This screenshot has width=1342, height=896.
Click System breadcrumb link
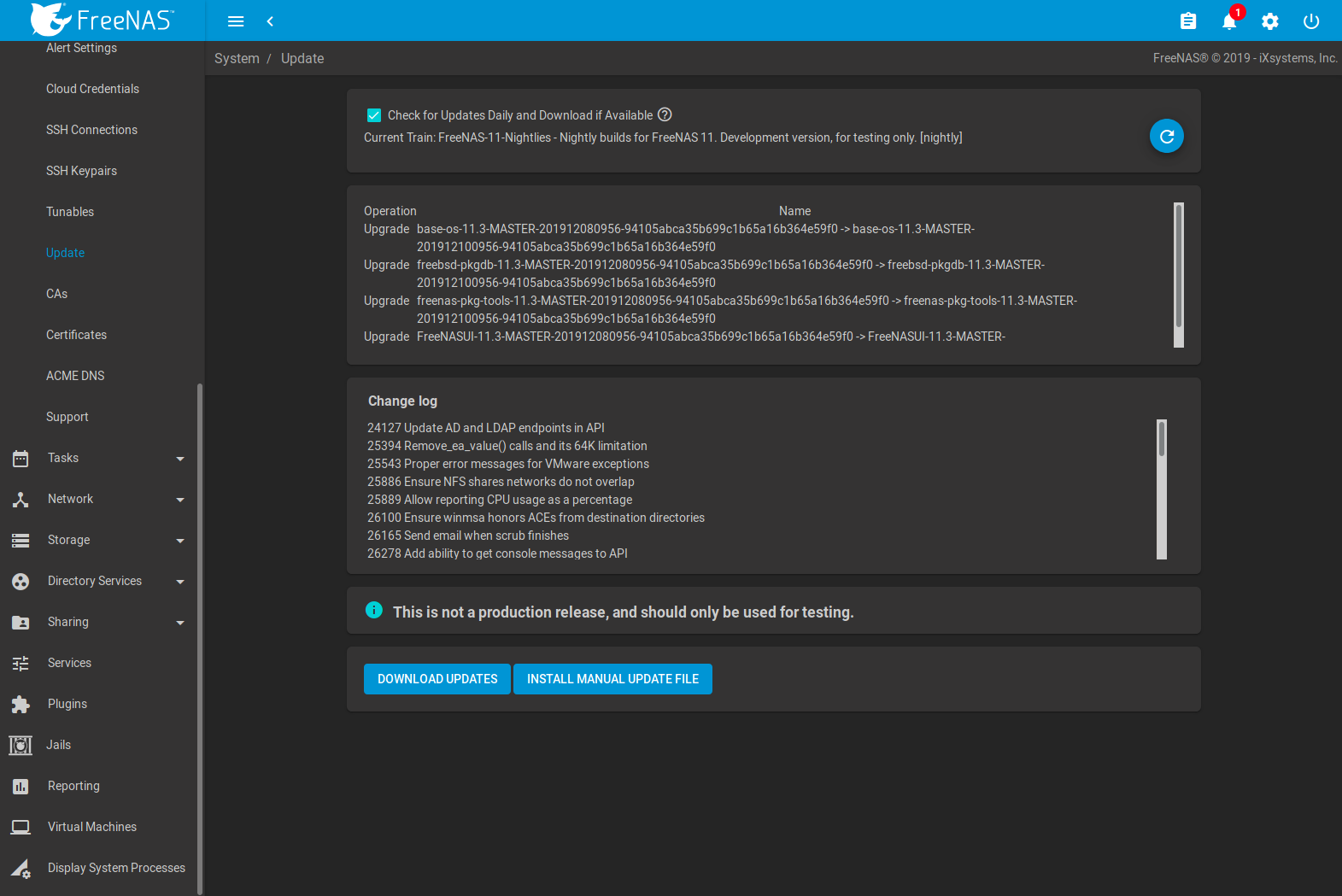pos(237,58)
